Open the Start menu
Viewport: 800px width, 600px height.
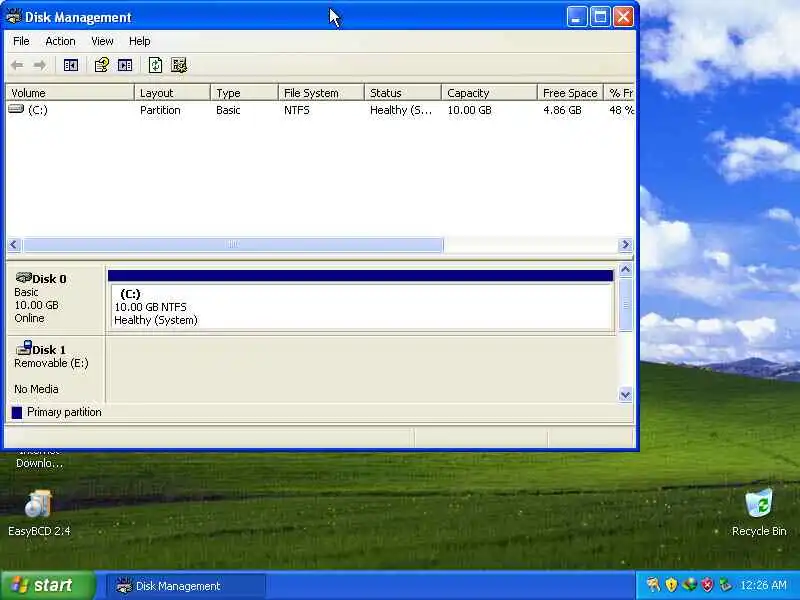click(x=48, y=585)
